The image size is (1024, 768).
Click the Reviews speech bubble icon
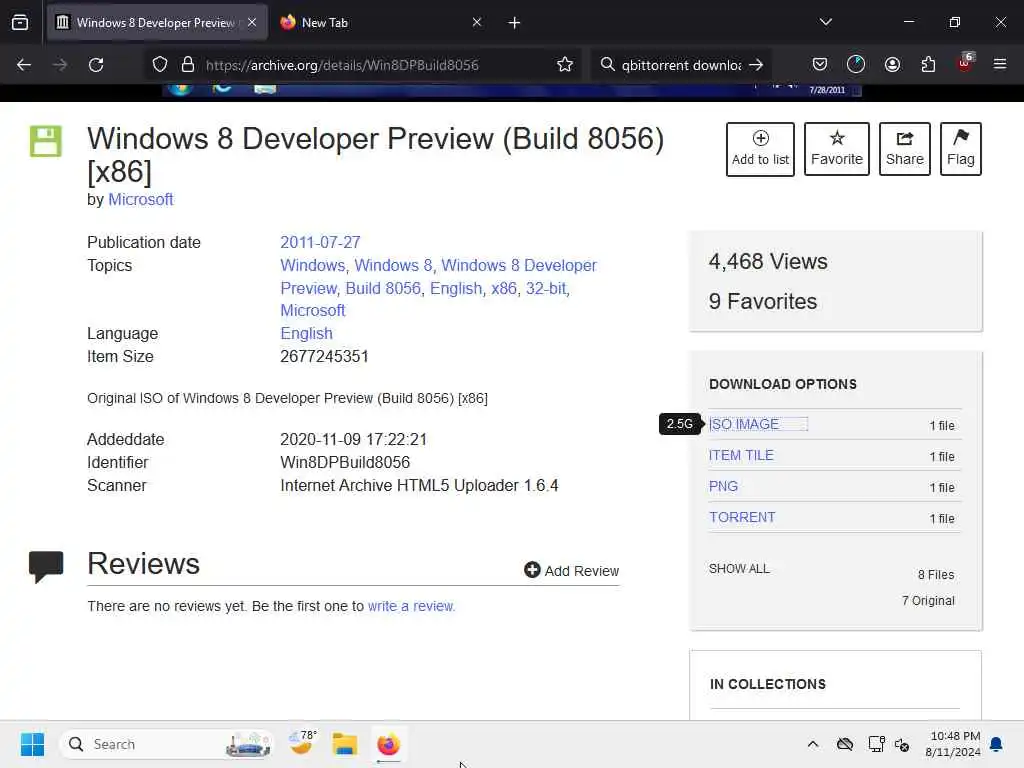click(46, 566)
